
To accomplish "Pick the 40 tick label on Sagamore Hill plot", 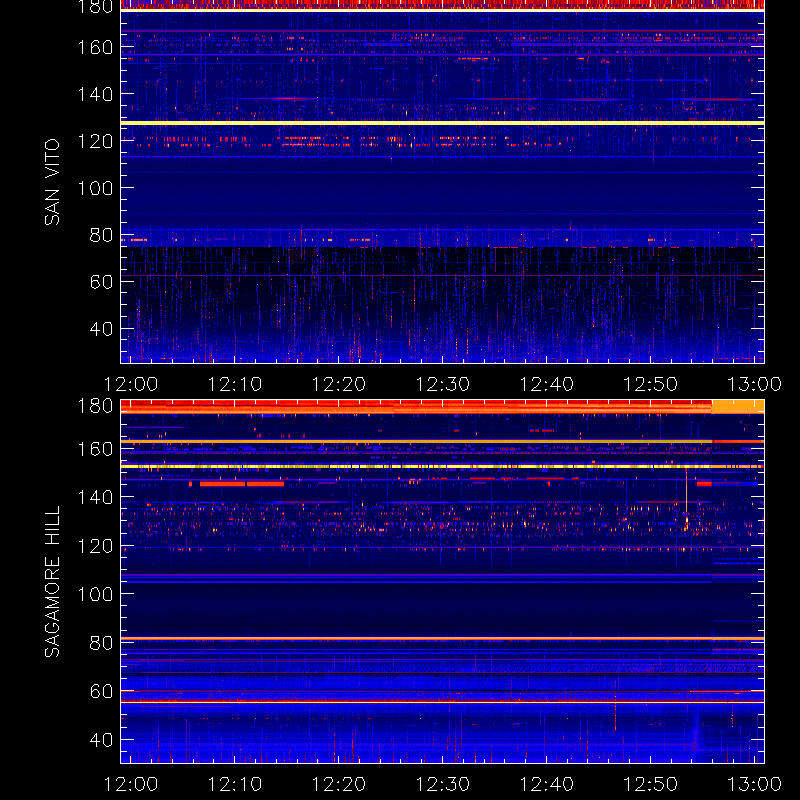I will coord(101,740).
